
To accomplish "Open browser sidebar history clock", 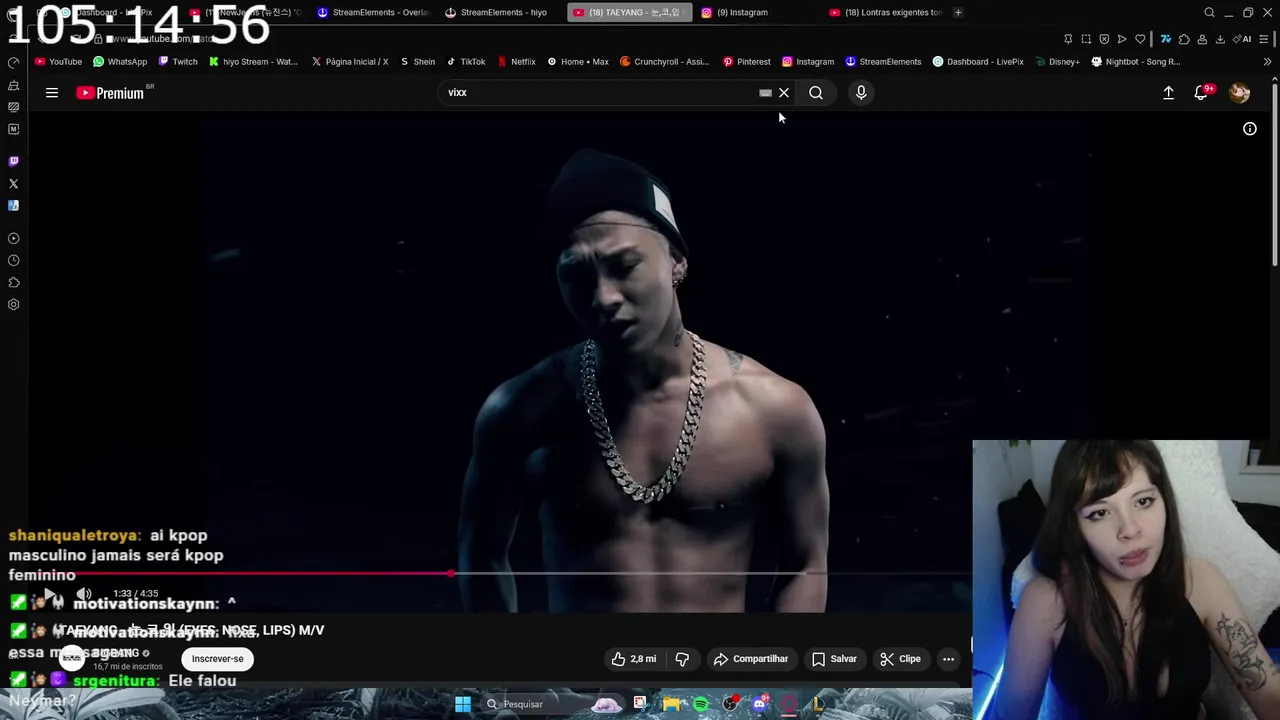I will click(13, 261).
